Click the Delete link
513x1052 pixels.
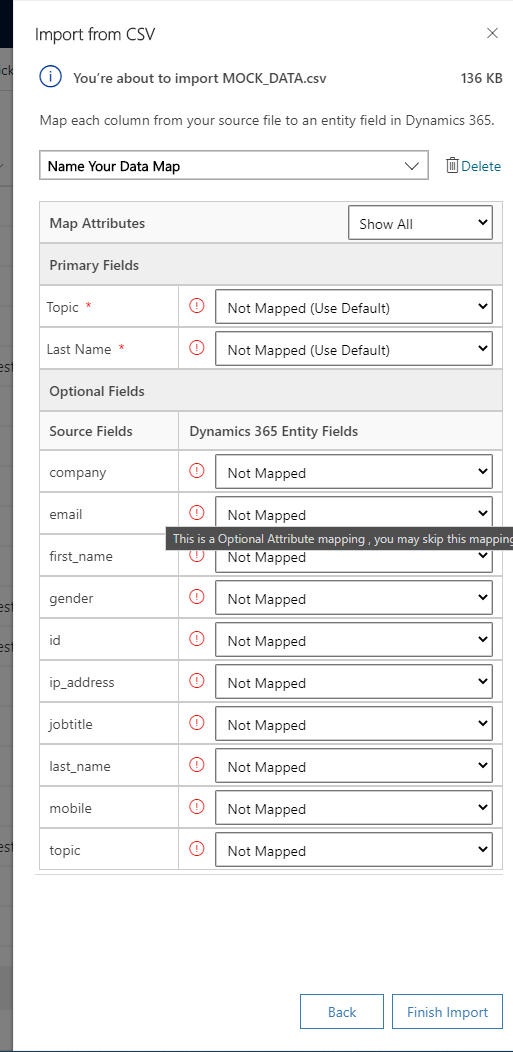point(481,166)
